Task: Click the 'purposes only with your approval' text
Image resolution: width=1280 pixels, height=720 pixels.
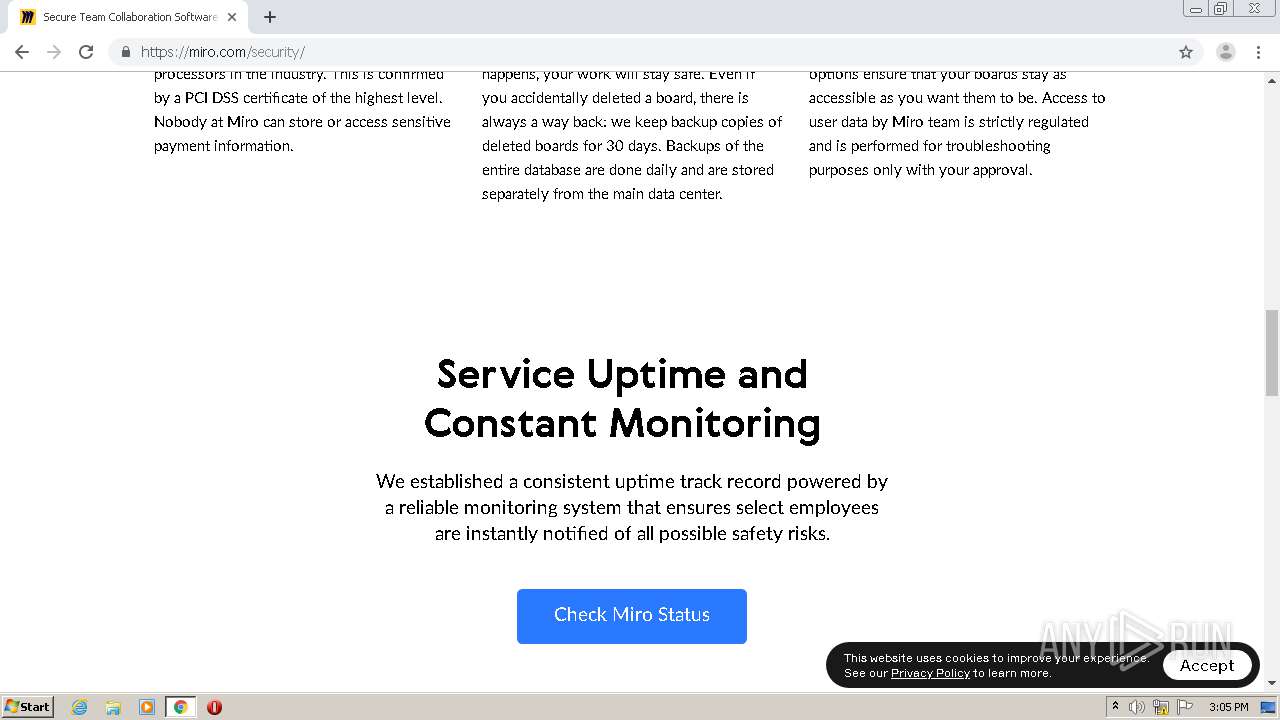Action: pos(920,170)
